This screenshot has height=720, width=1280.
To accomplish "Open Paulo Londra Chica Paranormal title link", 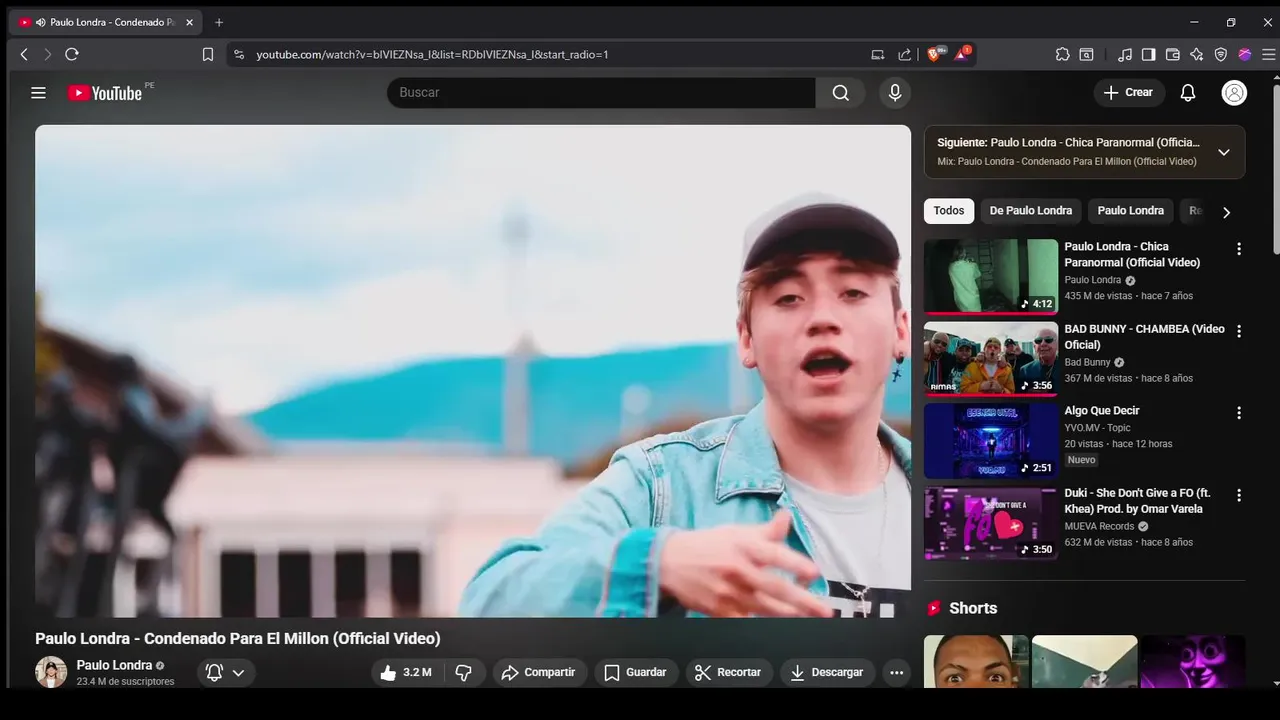I will [x=1132, y=254].
